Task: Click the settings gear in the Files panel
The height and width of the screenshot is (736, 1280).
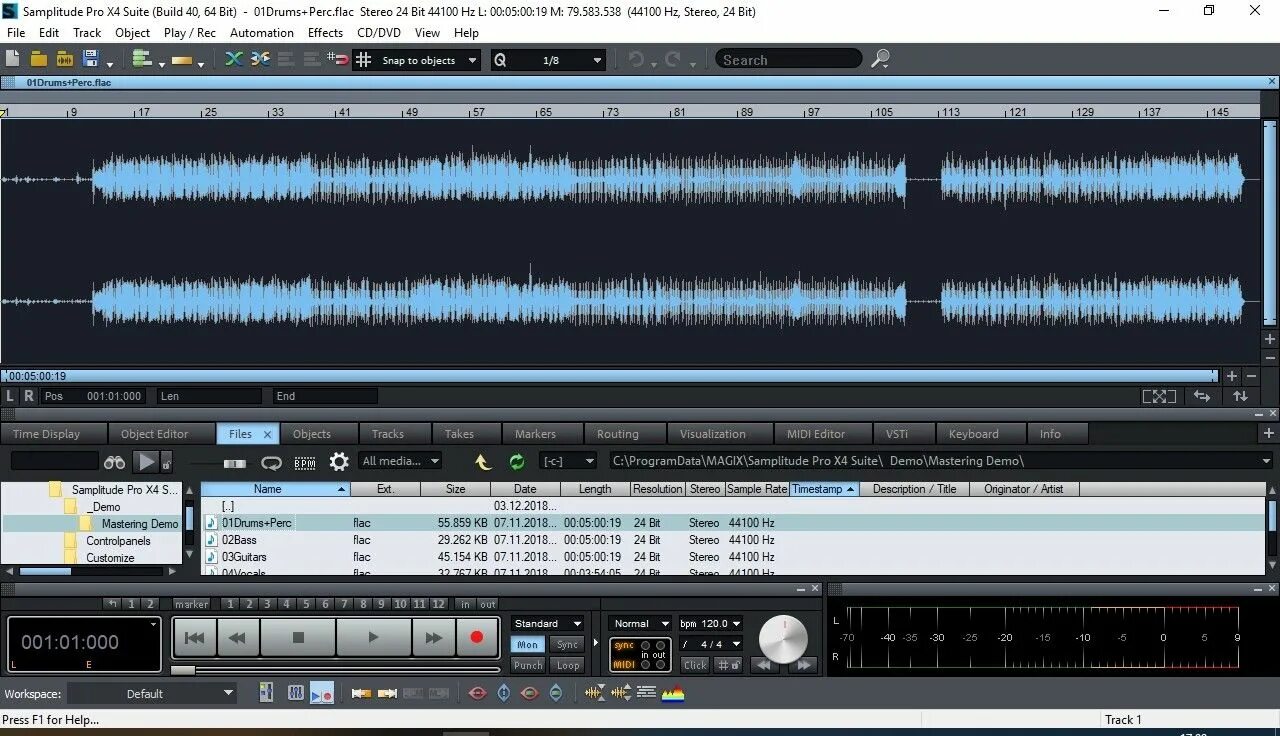Action: 339,462
